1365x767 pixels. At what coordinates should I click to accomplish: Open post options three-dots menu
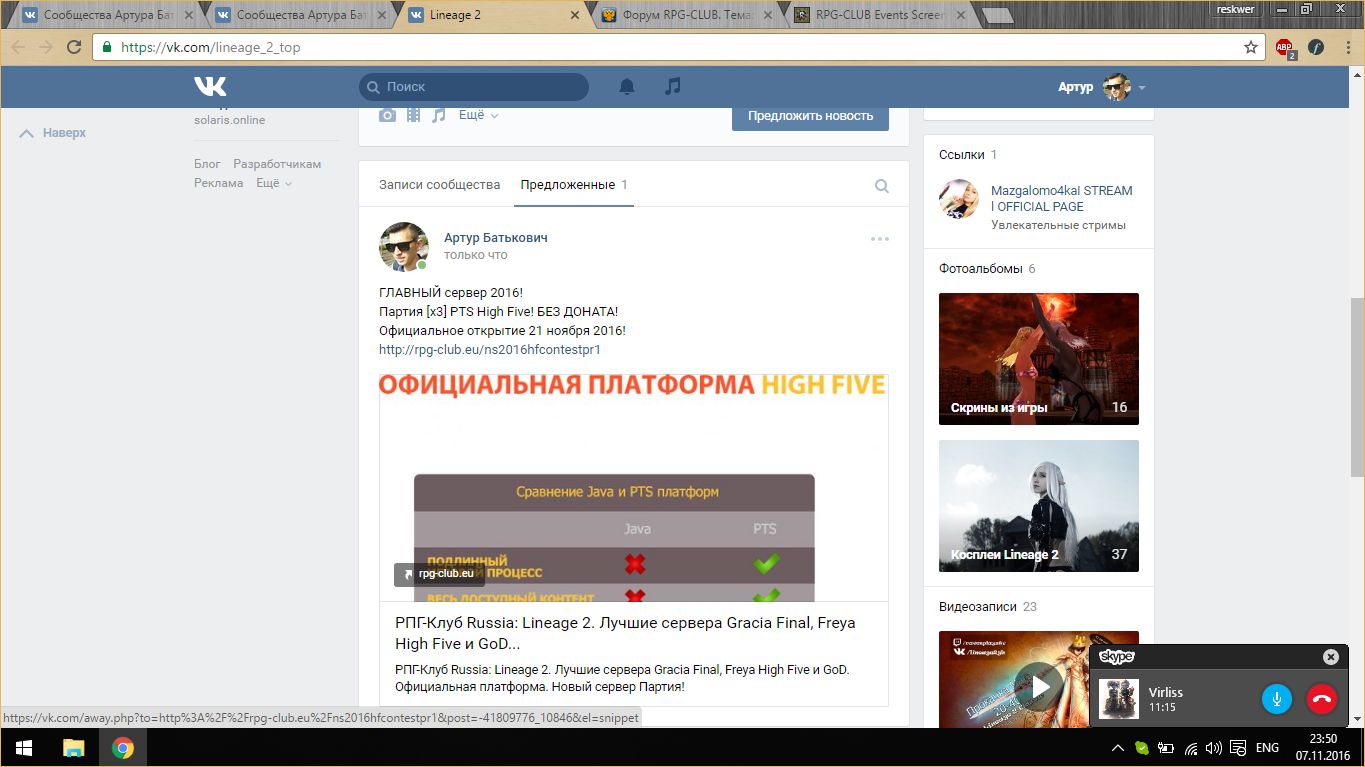click(880, 239)
